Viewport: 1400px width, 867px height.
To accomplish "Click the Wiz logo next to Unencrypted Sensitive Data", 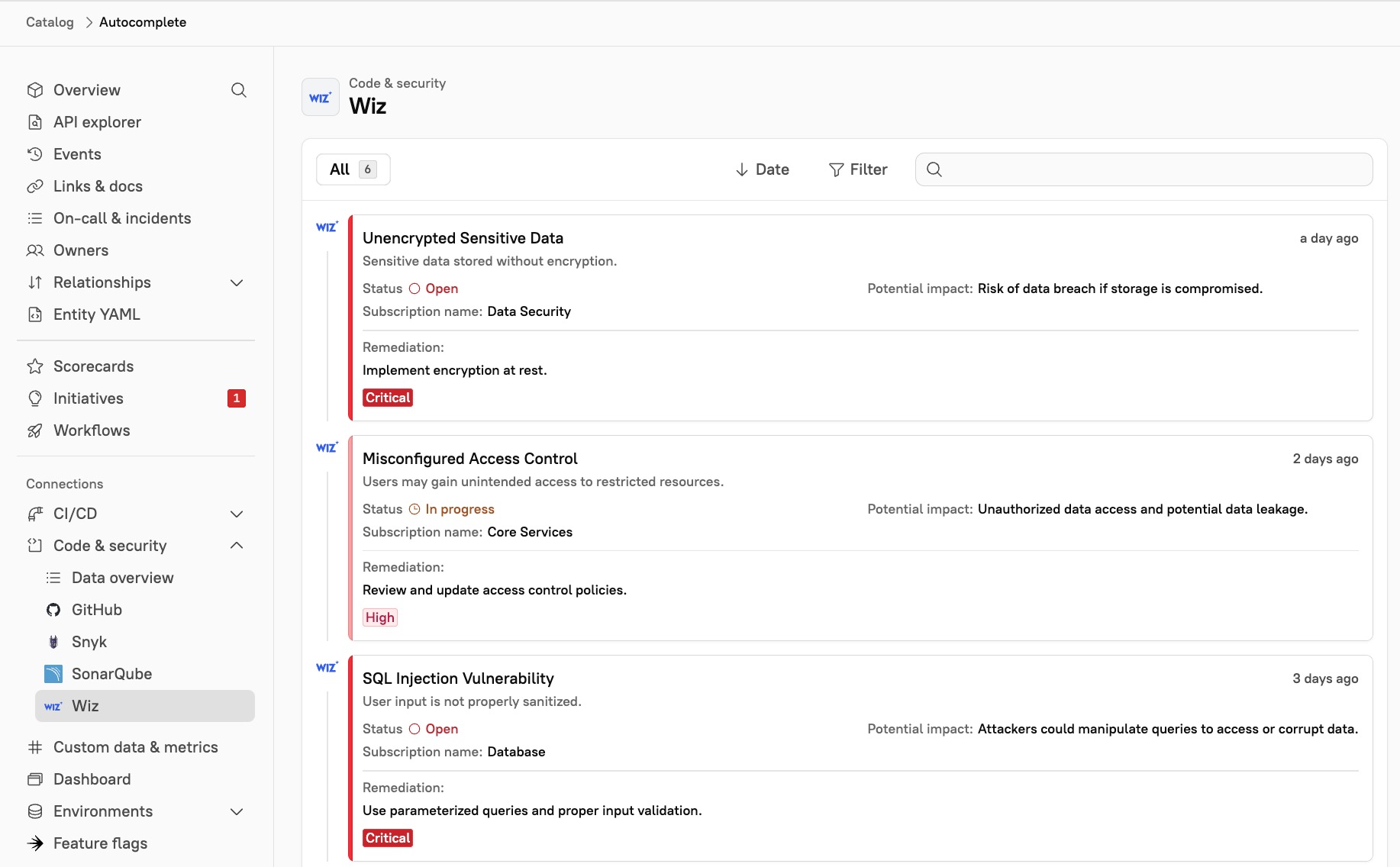I will 327,227.
